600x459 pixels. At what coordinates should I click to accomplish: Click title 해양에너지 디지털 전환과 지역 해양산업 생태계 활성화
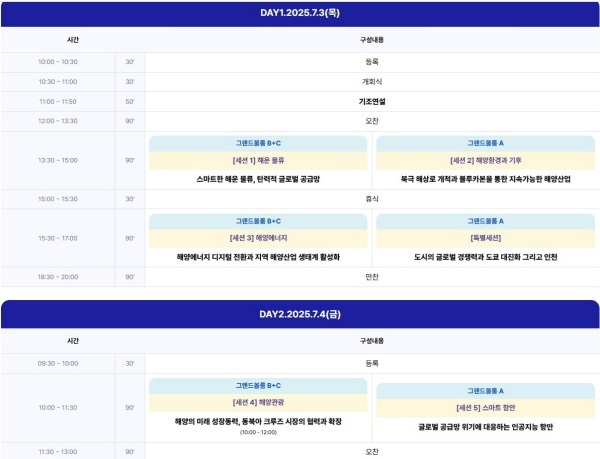(258, 257)
